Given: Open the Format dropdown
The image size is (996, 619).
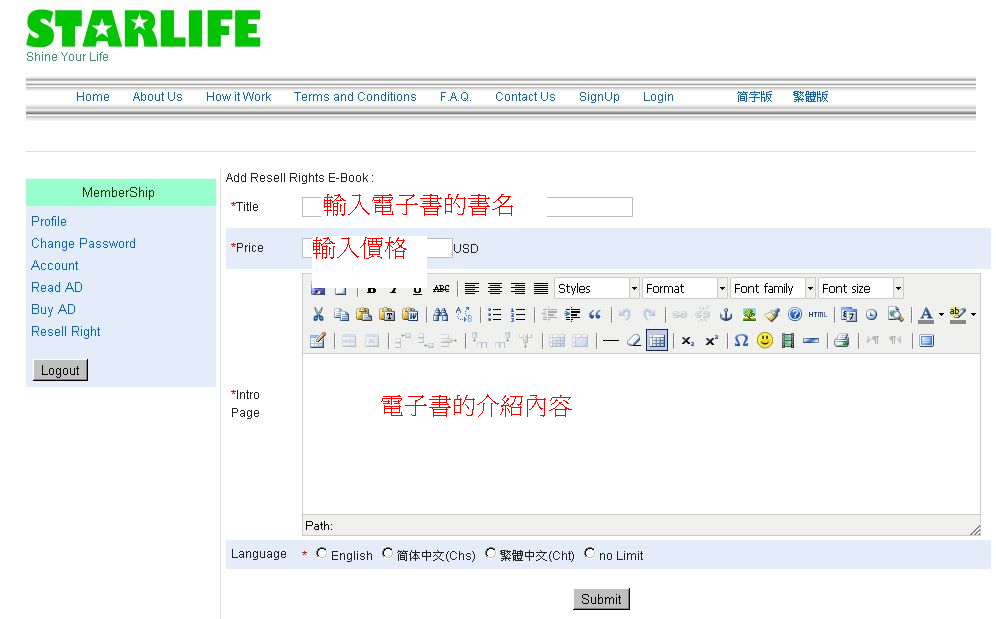Looking at the screenshot, I should (685, 289).
